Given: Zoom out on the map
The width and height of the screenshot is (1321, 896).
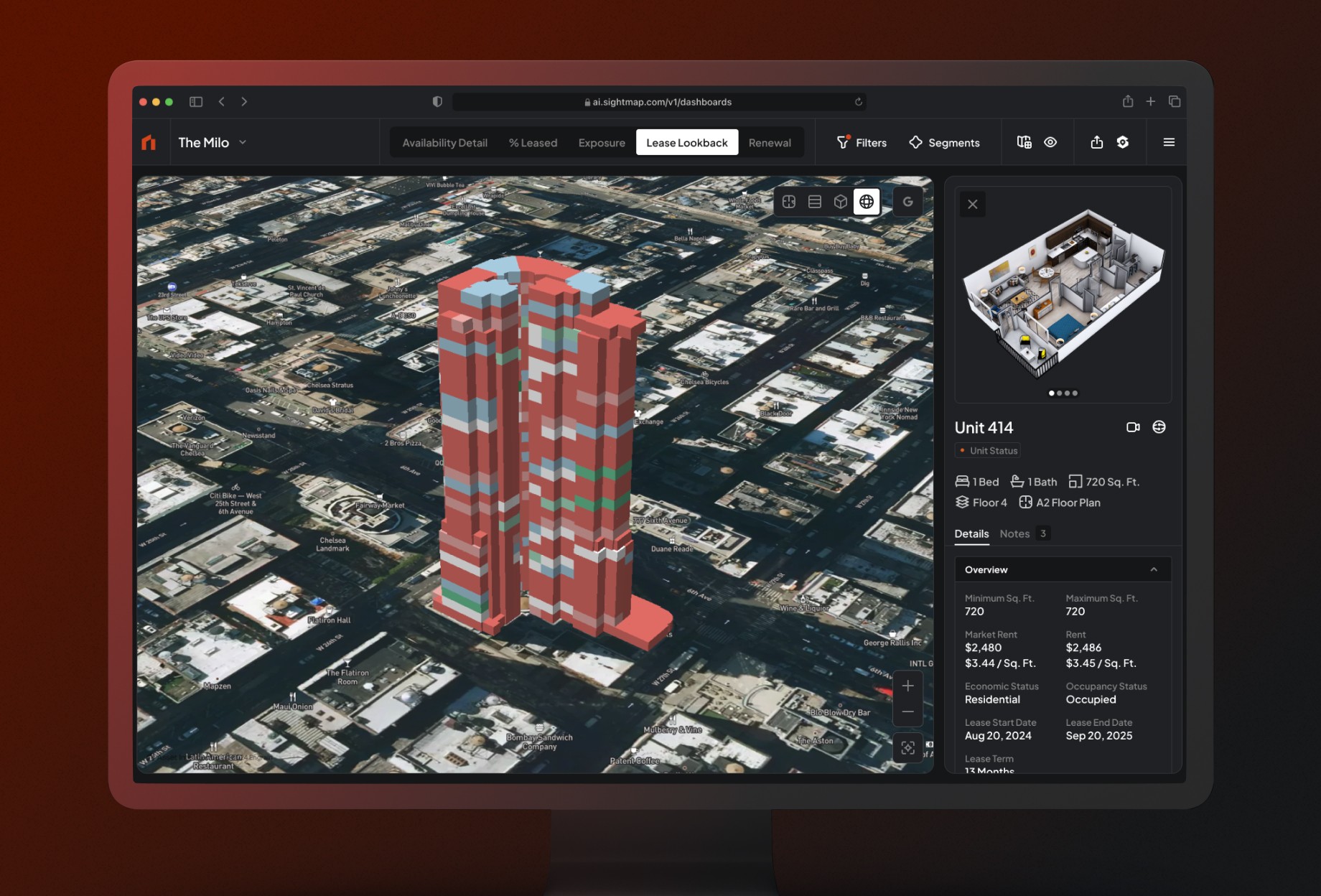Looking at the screenshot, I should tap(908, 711).
